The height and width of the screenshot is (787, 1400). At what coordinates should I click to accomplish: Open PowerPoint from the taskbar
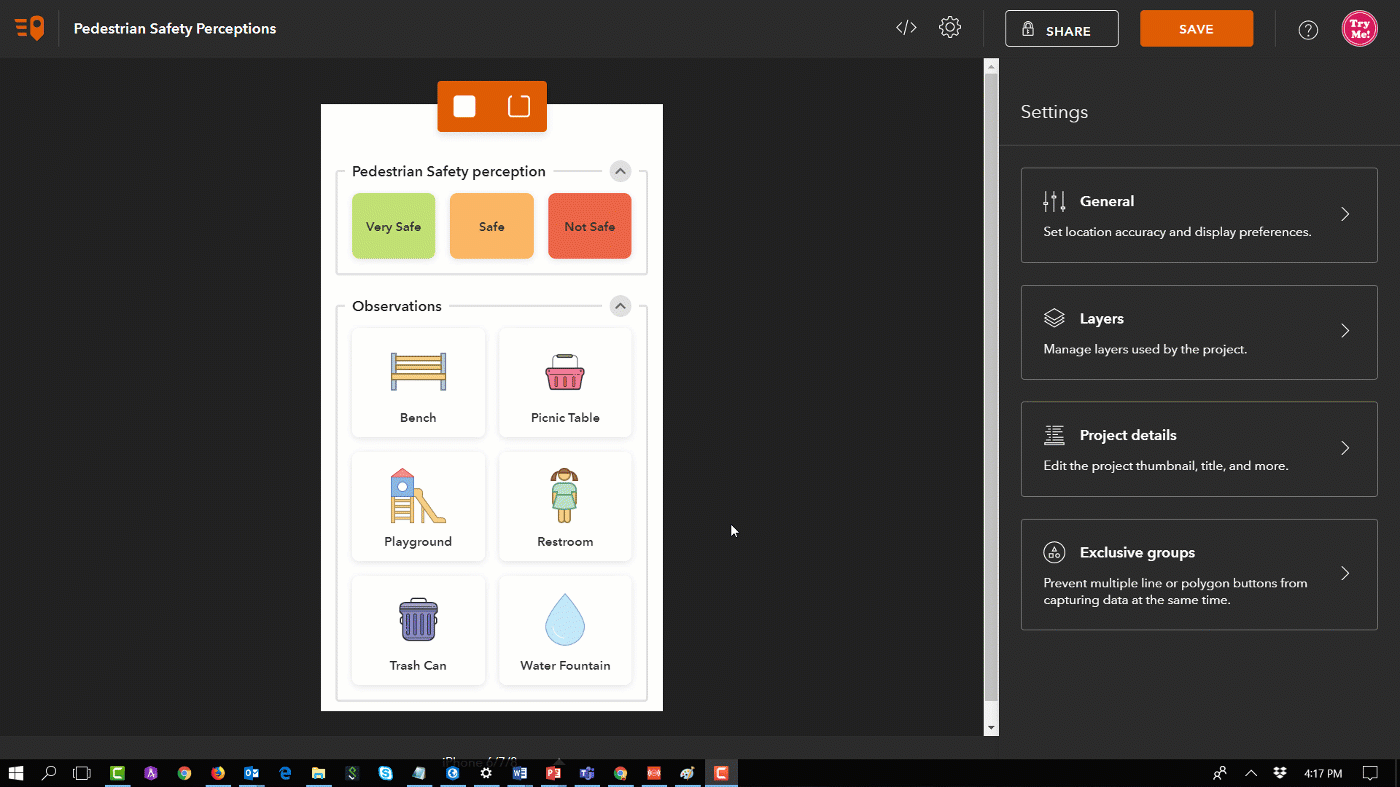pos(553,773)
